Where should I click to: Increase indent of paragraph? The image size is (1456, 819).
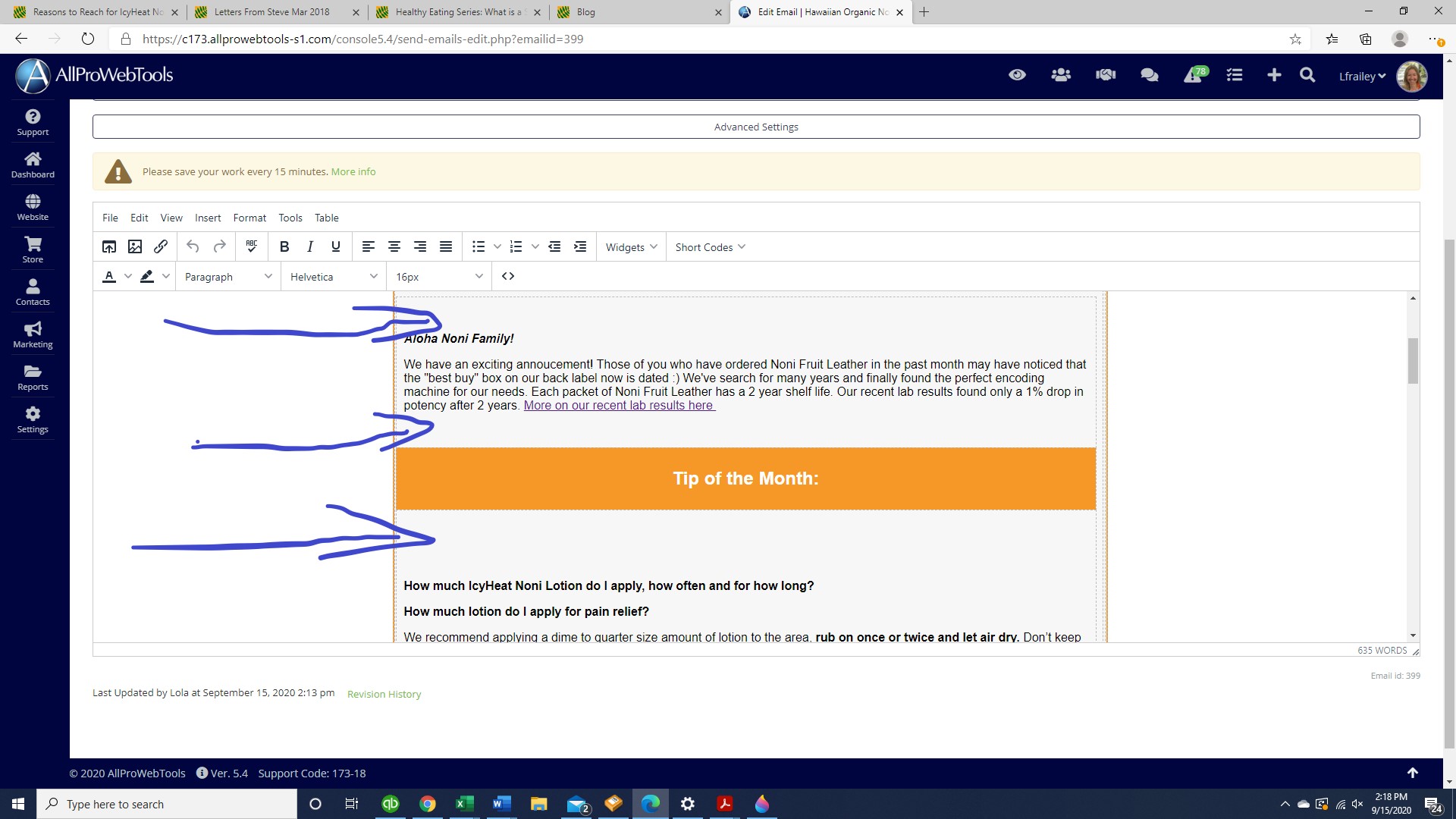[x=580, y=246]
